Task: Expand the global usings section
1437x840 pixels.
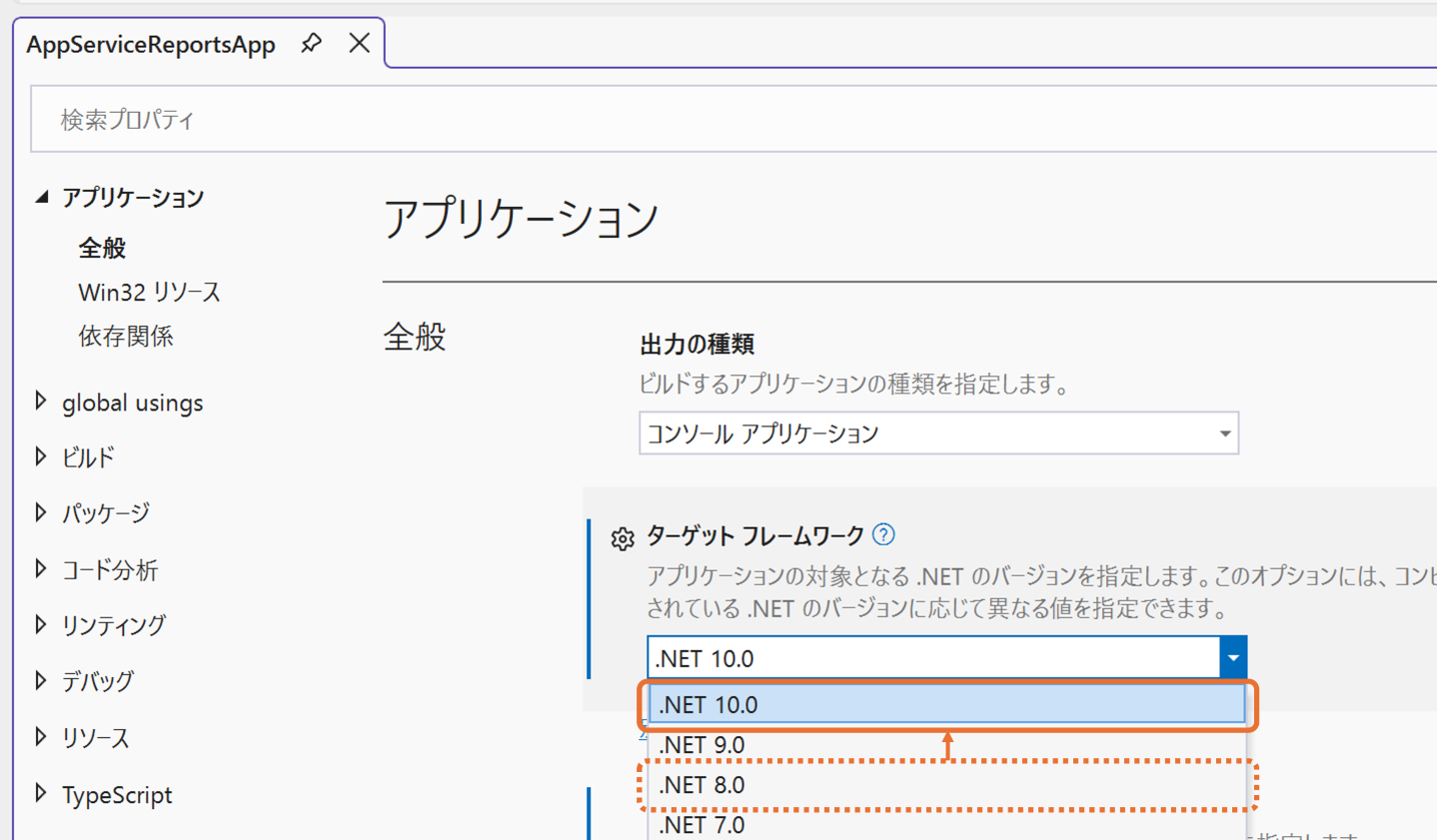Action: pos(41,402)
